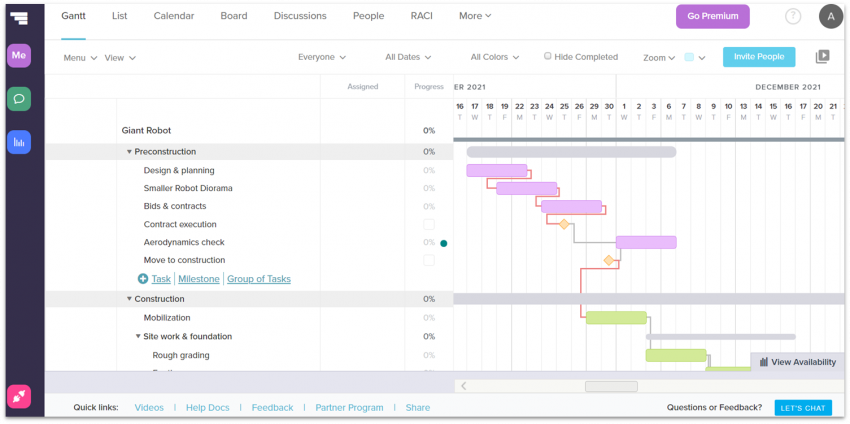
Task: Open the All Colors filter dropdown
Action: [x=494, y=57]
